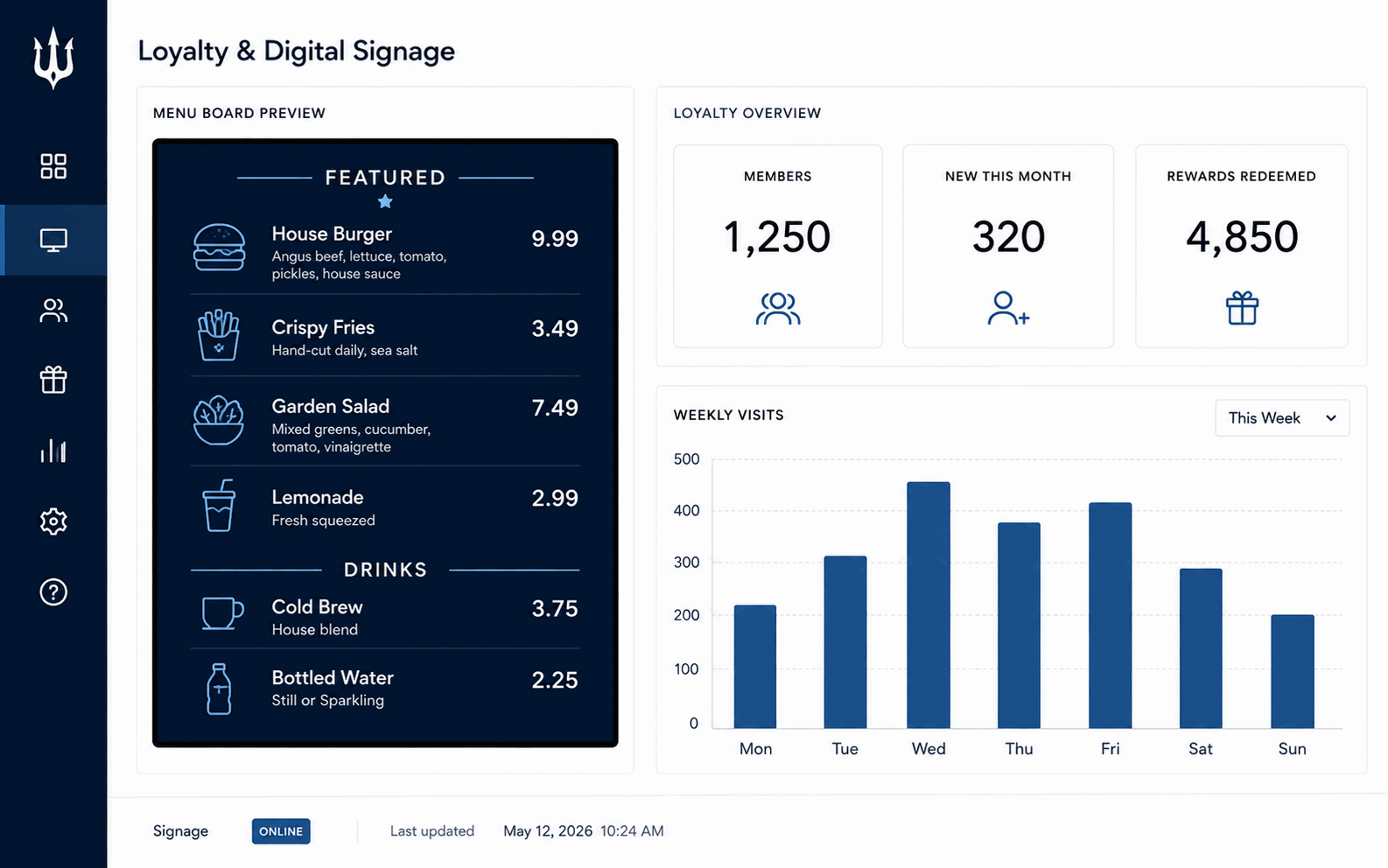This screenshot has height=868, width=1388.
Task: Click the 2.25 price
Action: [555, 681]
